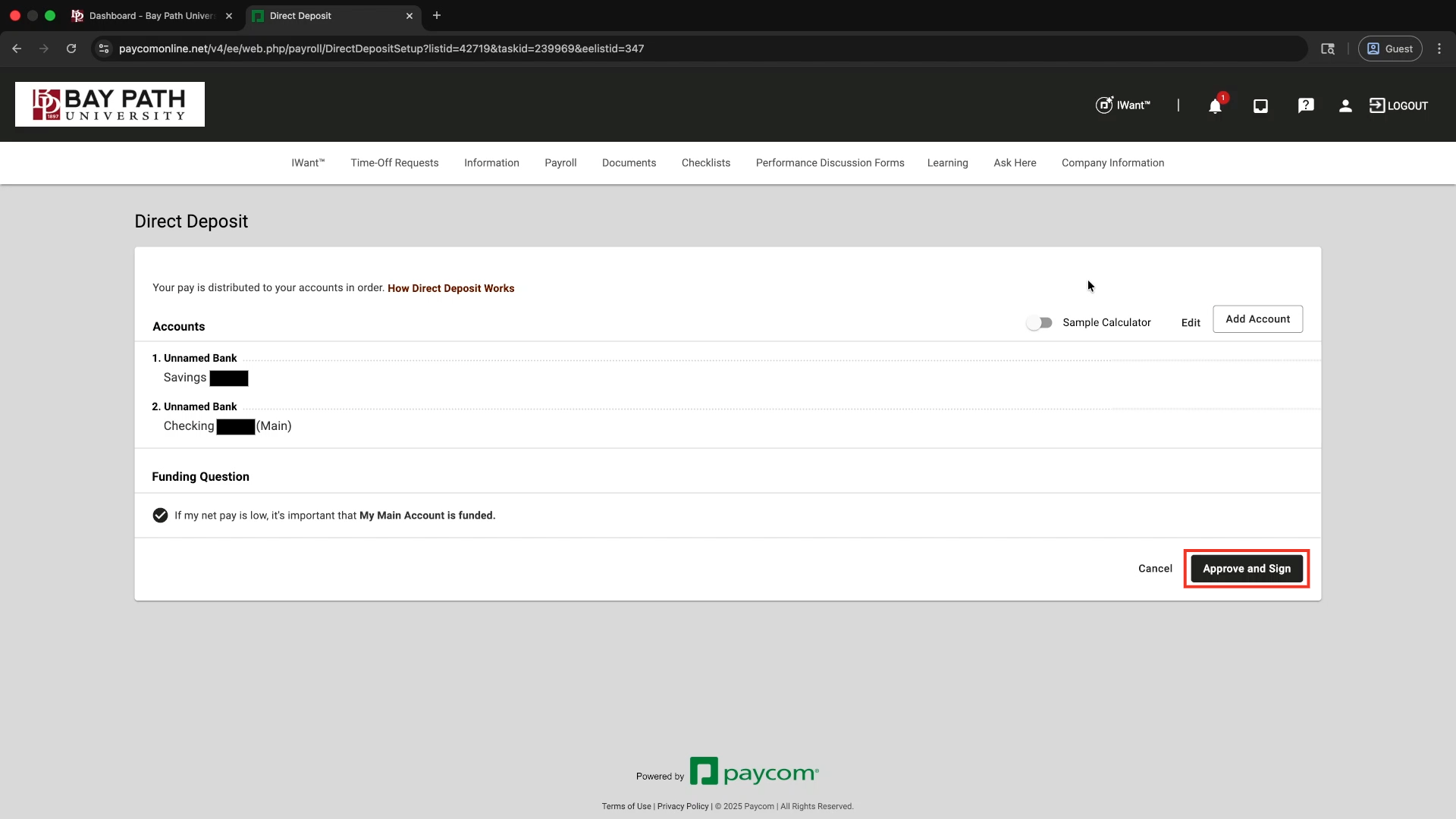Open How Direct Deposit Works link
The image size is (1456, 819).
(x=450, y=288)
